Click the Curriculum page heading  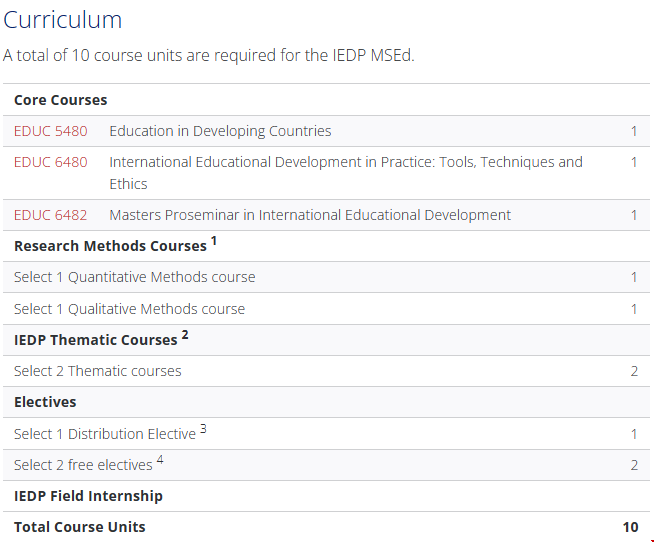click(x=63, y=20)
